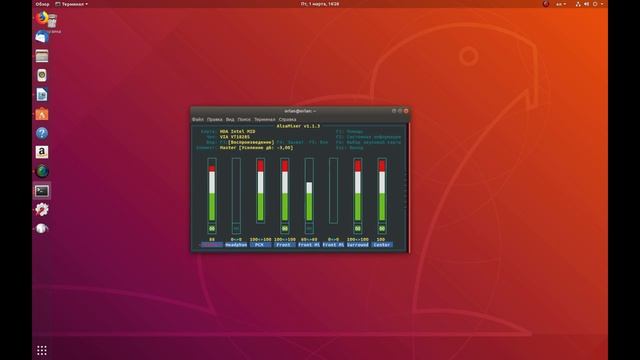This screenshot has height=360, width=640.
Task: Open the Правка menu in terminal
Action: 214,119
